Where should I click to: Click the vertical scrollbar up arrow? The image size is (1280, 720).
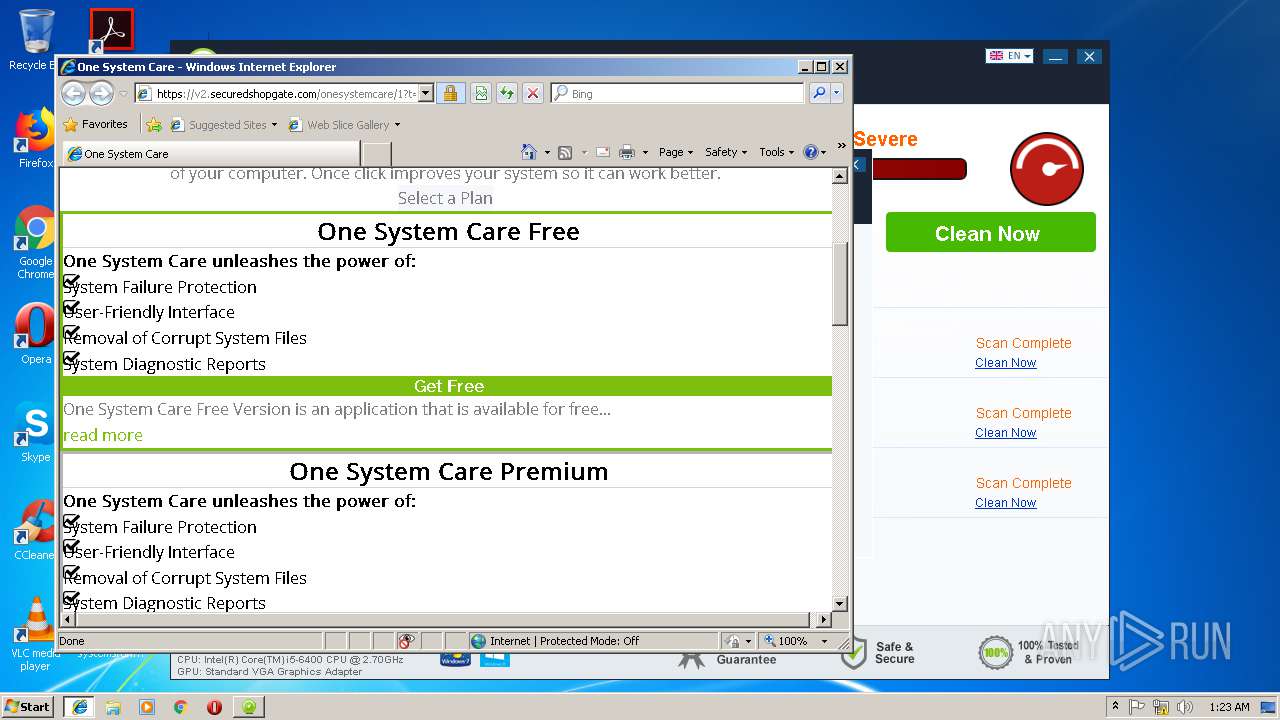[x=840, y=176]
